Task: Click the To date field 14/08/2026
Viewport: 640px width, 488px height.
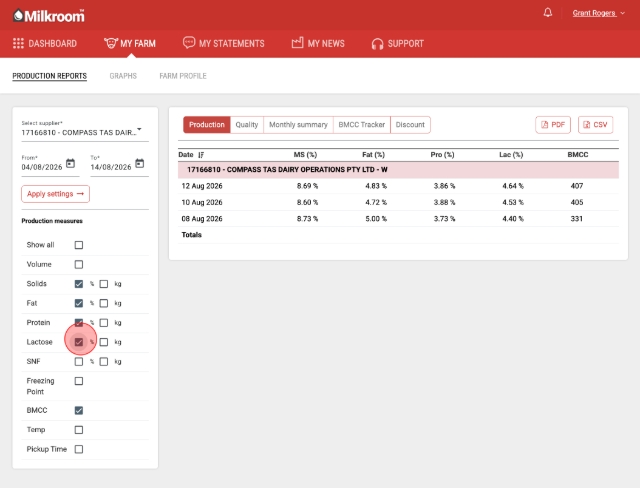Action: (111, 167)
